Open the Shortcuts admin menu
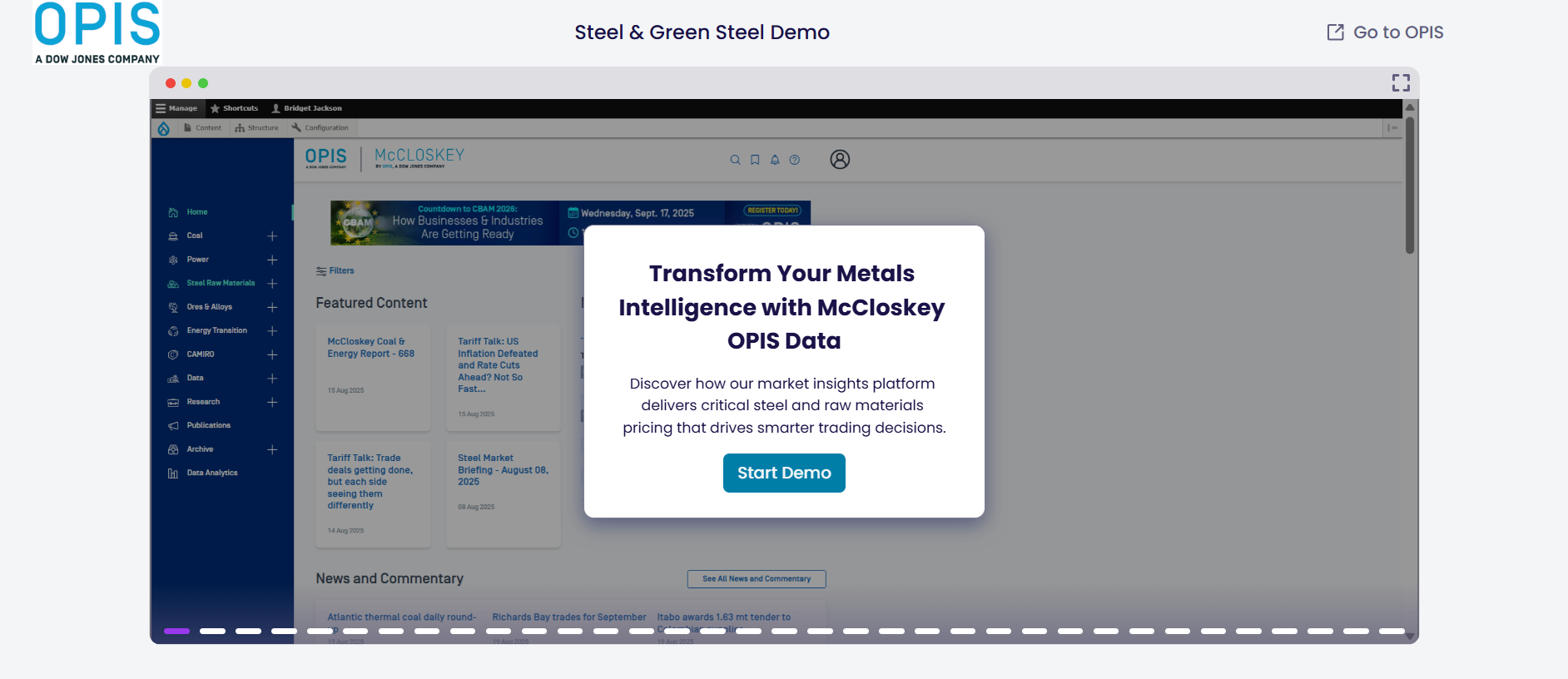The image size is (1568, 679). click(235, 108)
